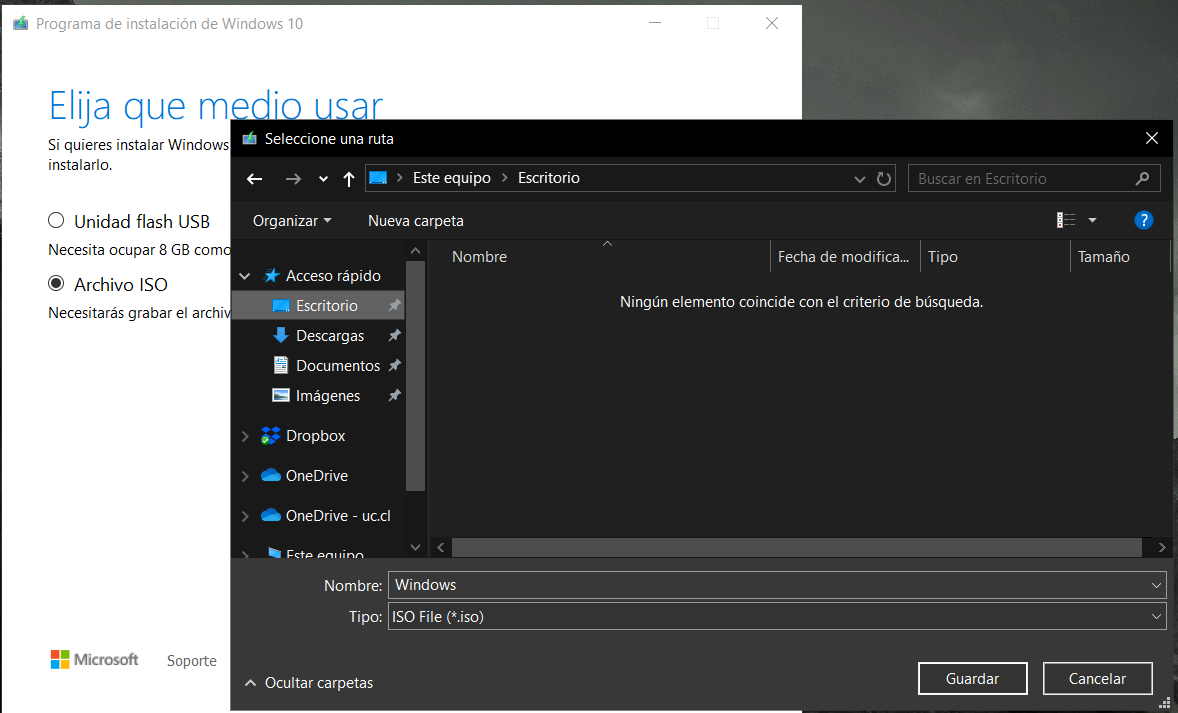
Task: Expand the address bar history dropdown
Action: 860,179
